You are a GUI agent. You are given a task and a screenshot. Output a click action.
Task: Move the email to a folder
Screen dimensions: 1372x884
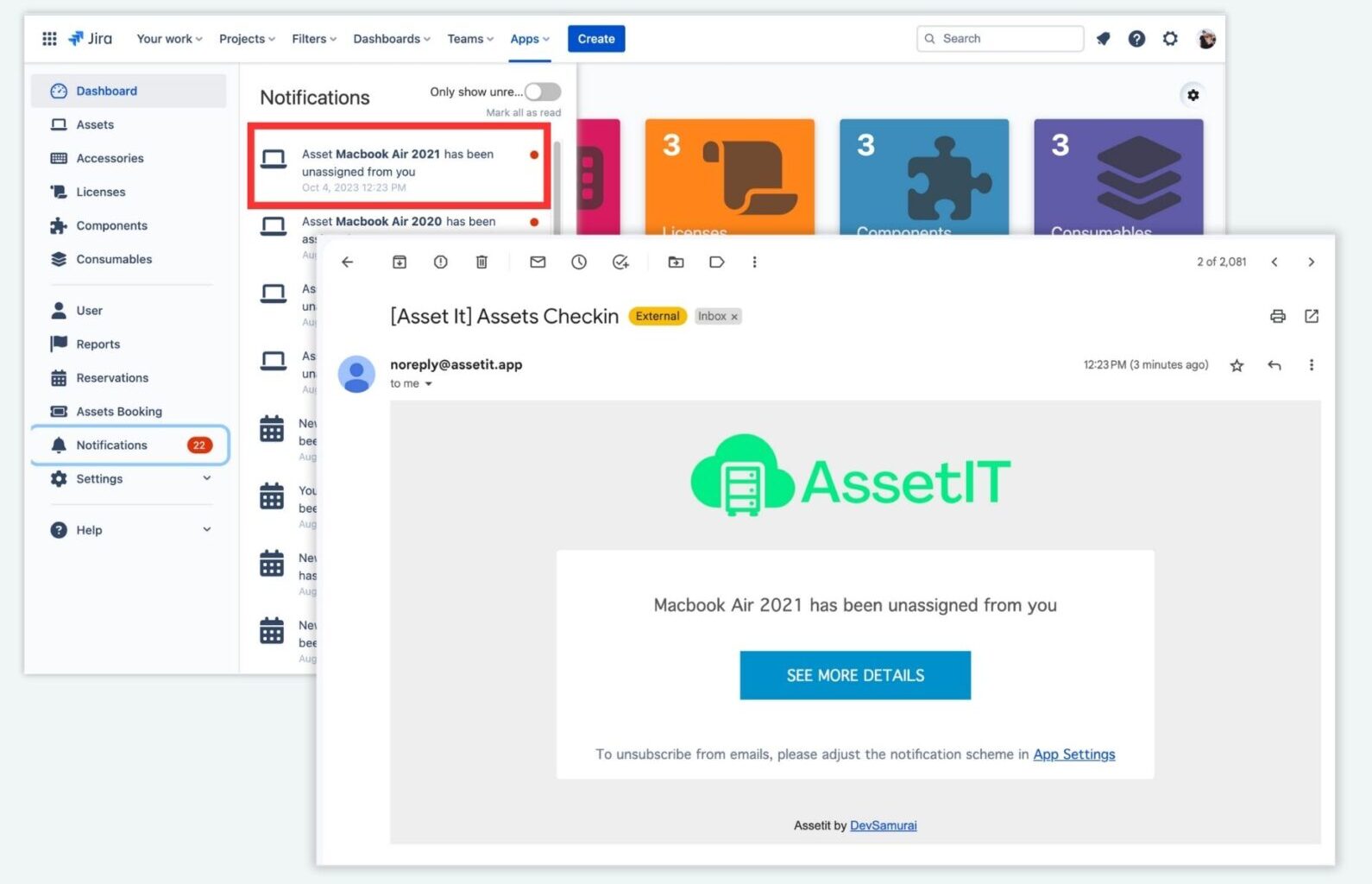coord(676,262)
